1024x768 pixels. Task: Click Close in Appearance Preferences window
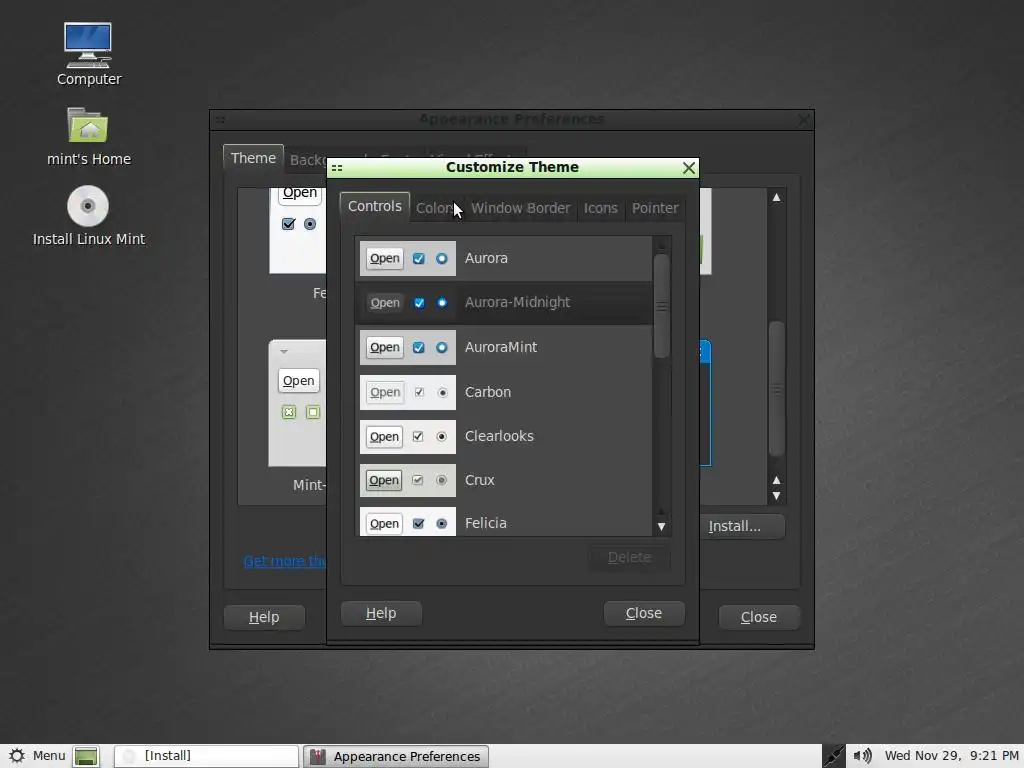[759, 617]
